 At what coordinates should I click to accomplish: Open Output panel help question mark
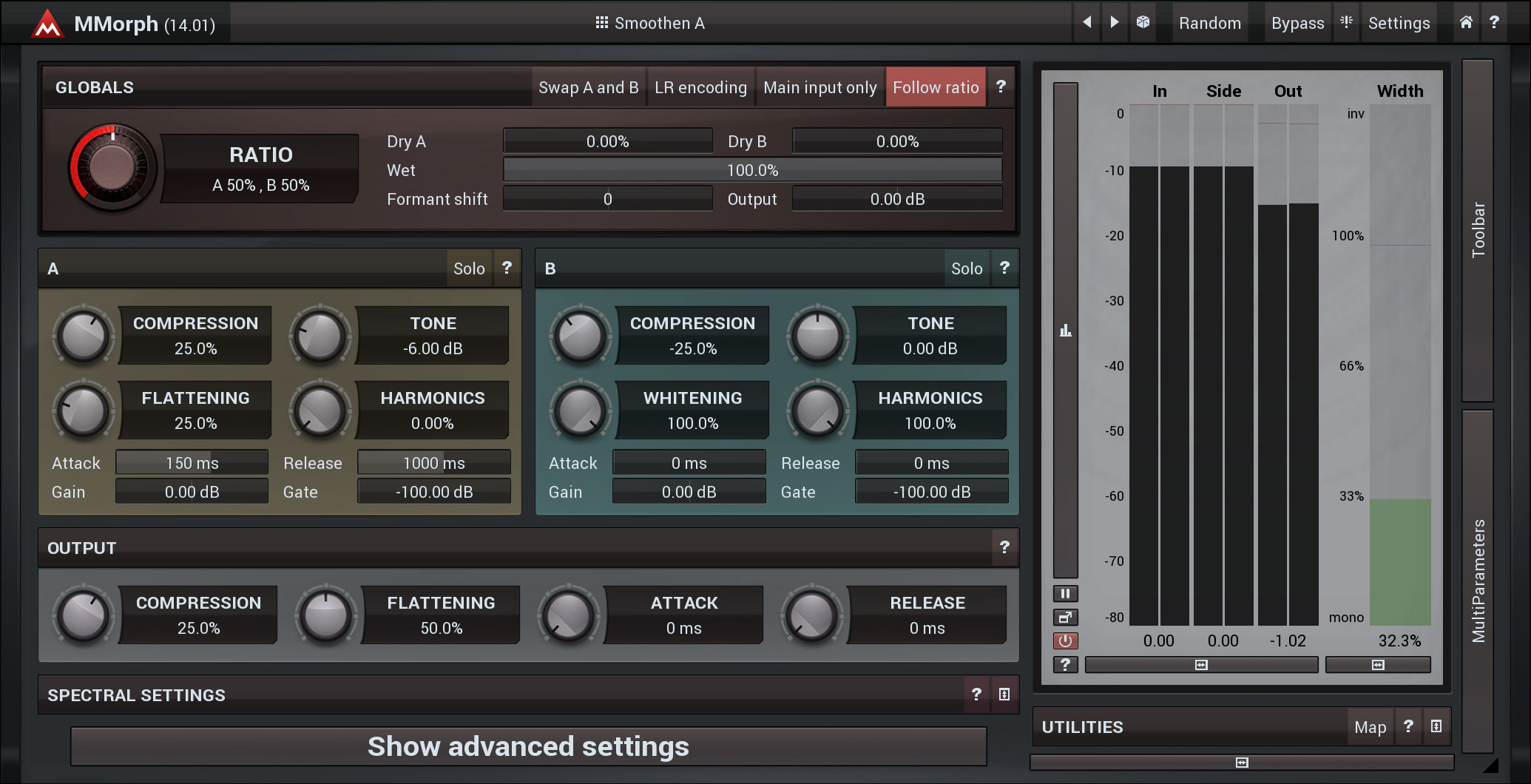1004,547
